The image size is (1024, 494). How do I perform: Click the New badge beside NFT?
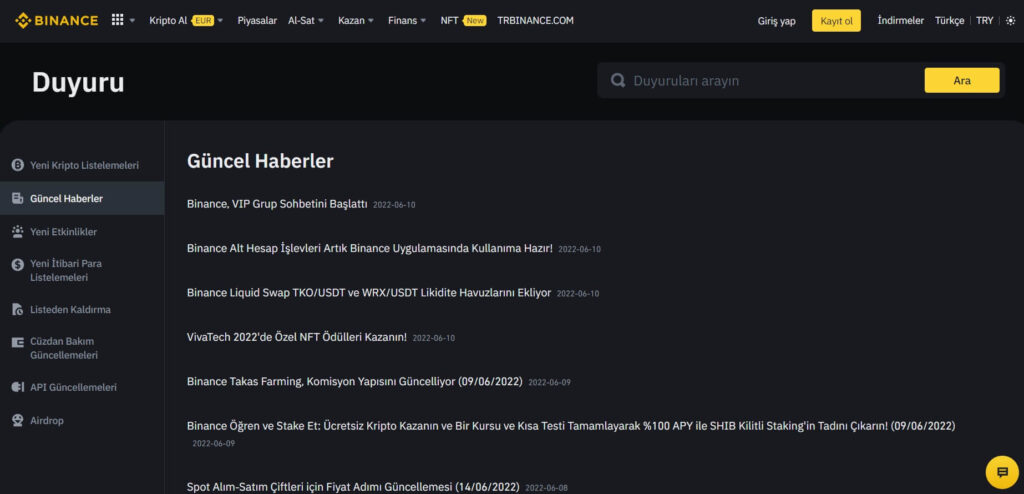pyautogui.click(x=475, y=21)
